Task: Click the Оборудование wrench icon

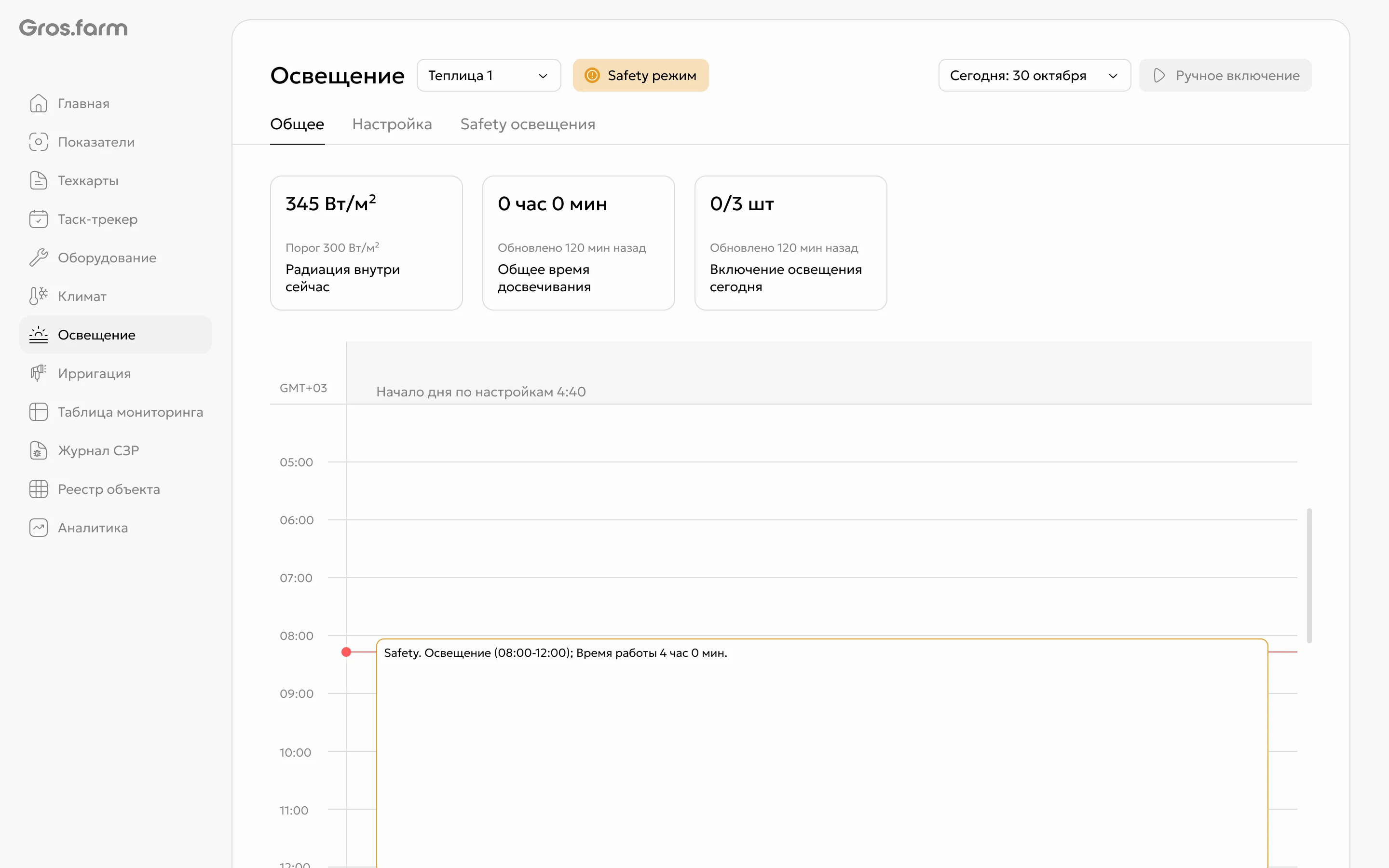Action: pos(39,257)
